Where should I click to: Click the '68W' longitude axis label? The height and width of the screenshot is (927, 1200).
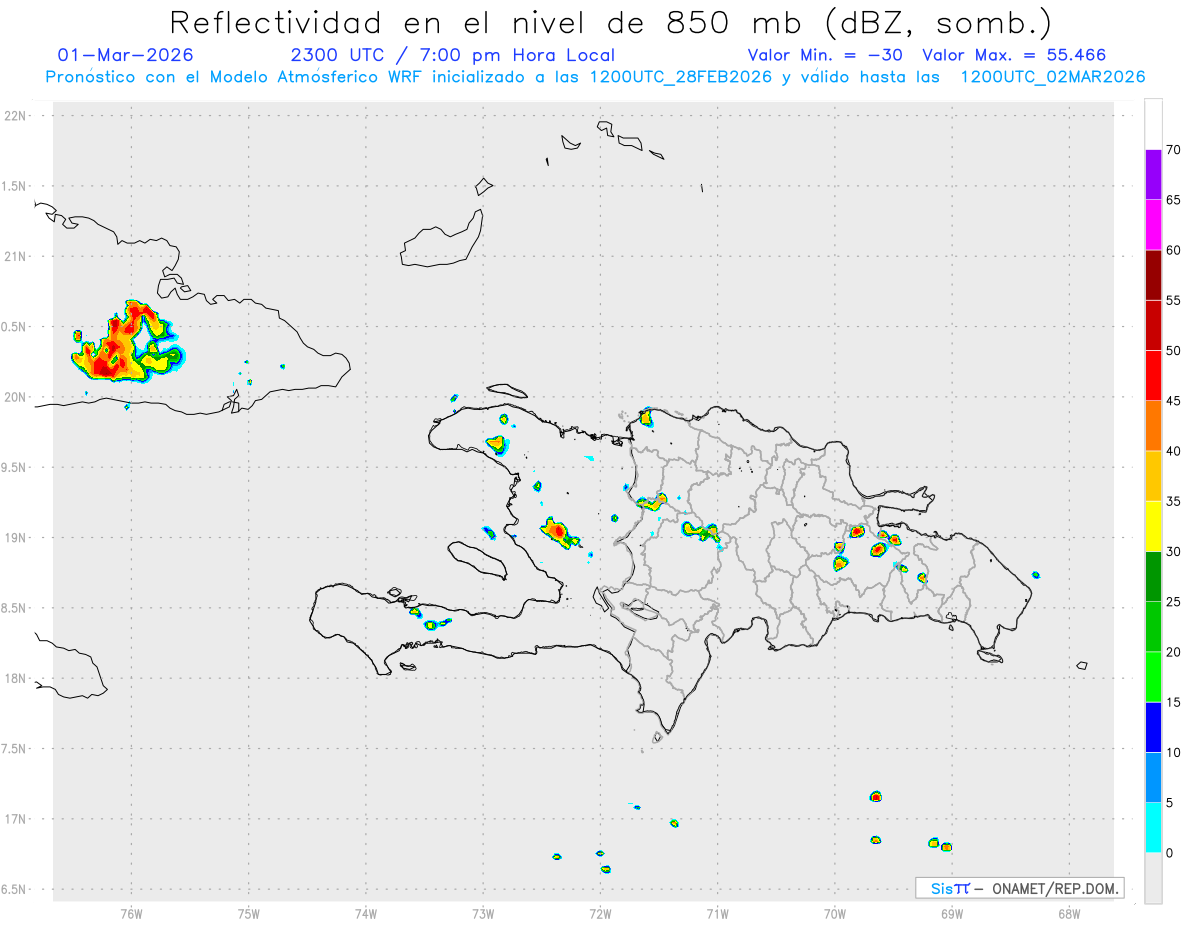click(x=1069, y=913)
